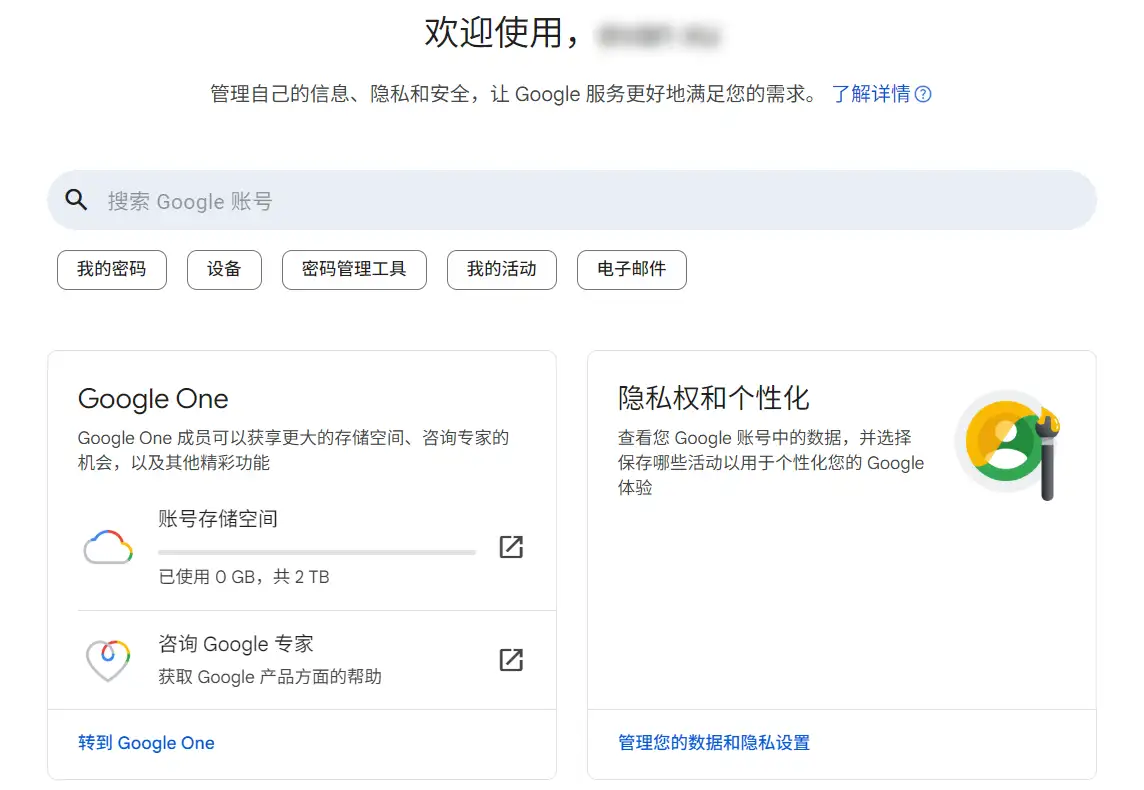This screenshot has width=1144, height=790.
Task: Select the 设备 suggestion chip
Action: point(224,269)
